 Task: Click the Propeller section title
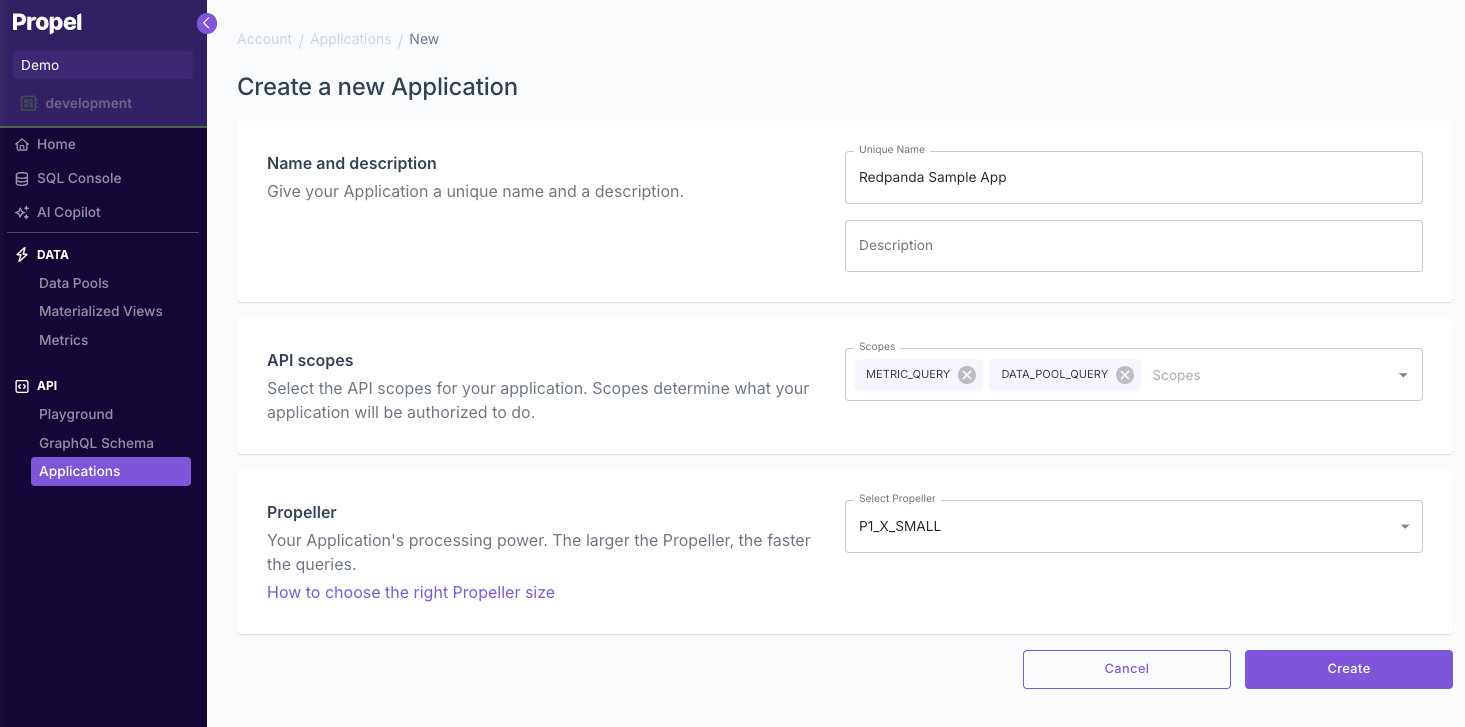pos(302,512)
